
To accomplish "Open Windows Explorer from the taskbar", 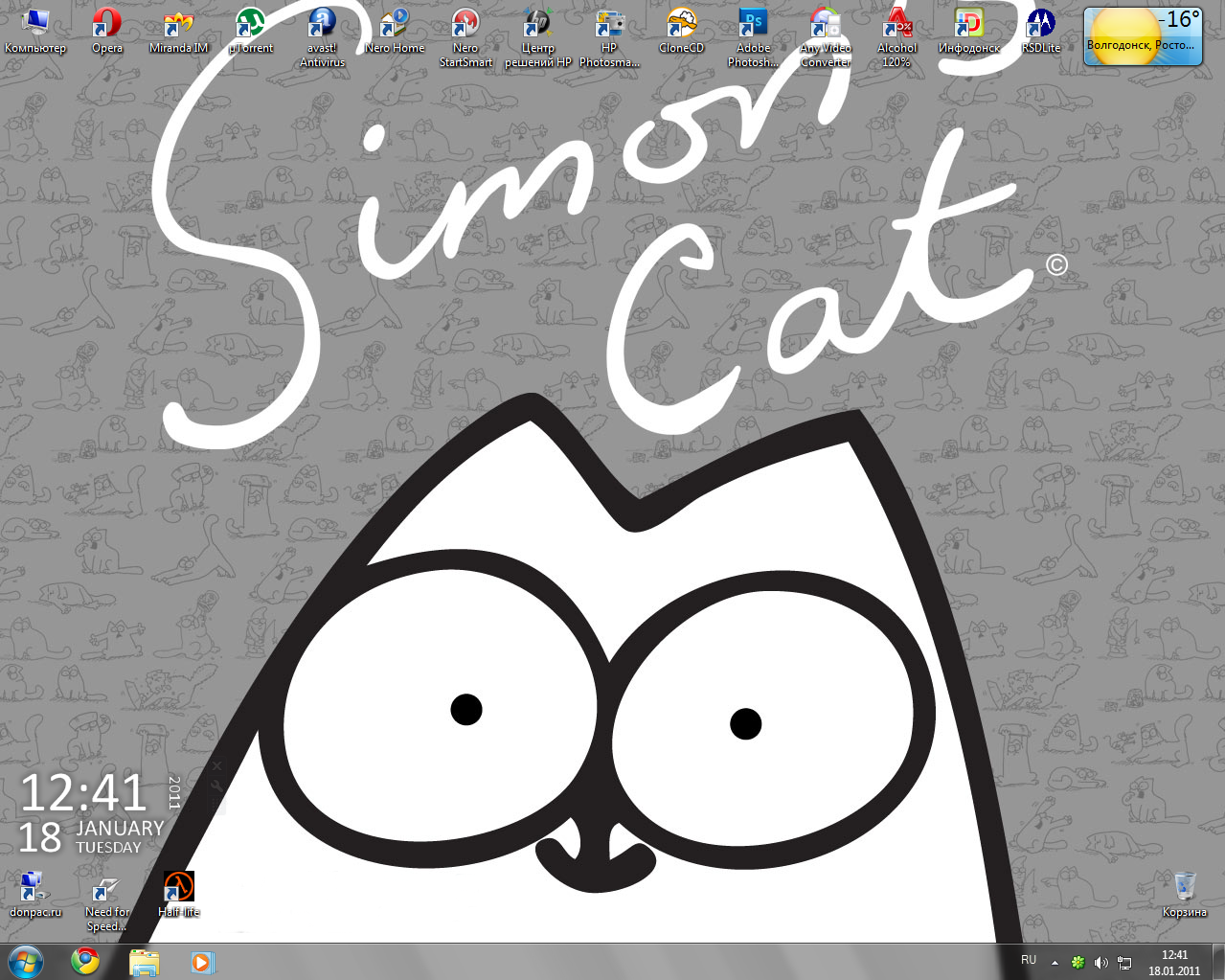I will pyautogui.click(x=144, y=961).
